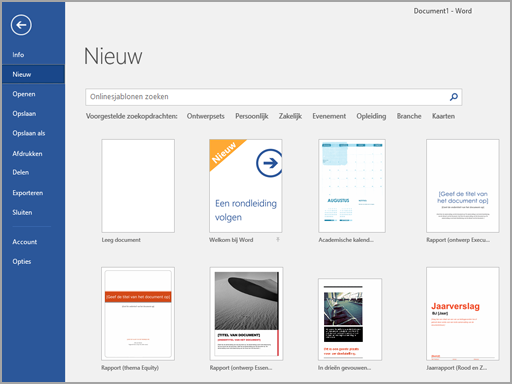512x384 pixels.
Task: Search suggested term Ontwerpsets
Action: tap(206, 116)
